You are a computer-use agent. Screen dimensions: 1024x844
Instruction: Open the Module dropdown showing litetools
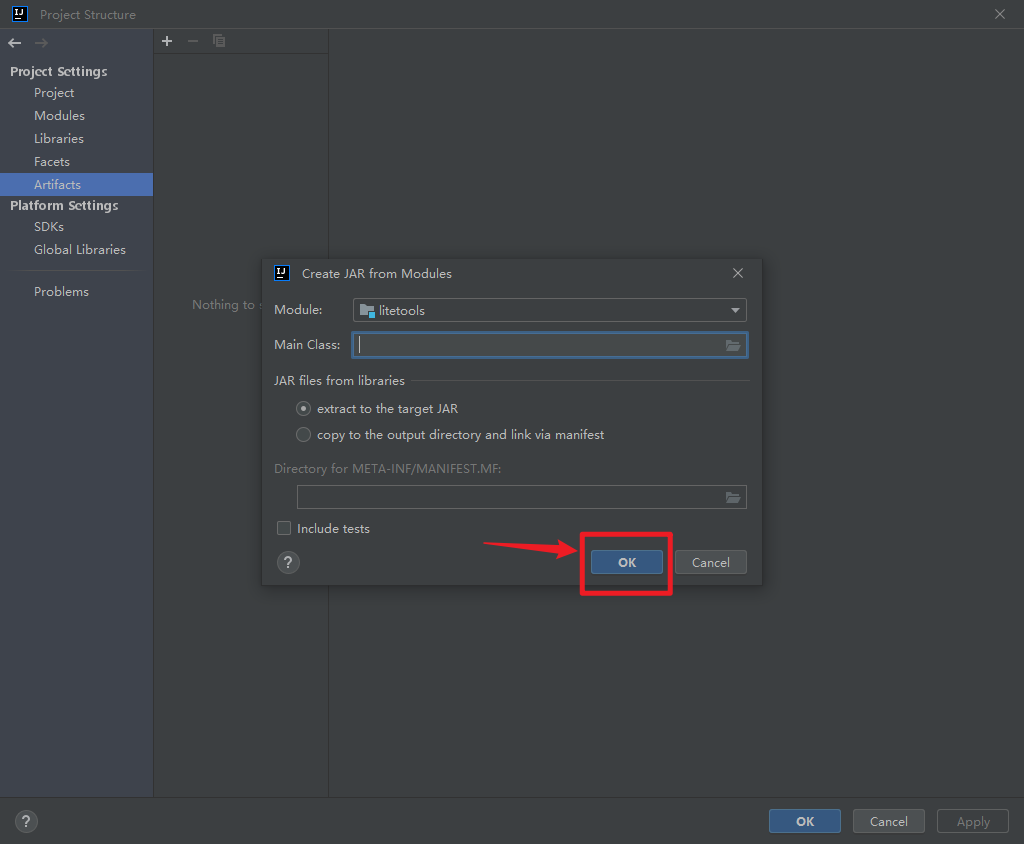(x=550, y=310)
